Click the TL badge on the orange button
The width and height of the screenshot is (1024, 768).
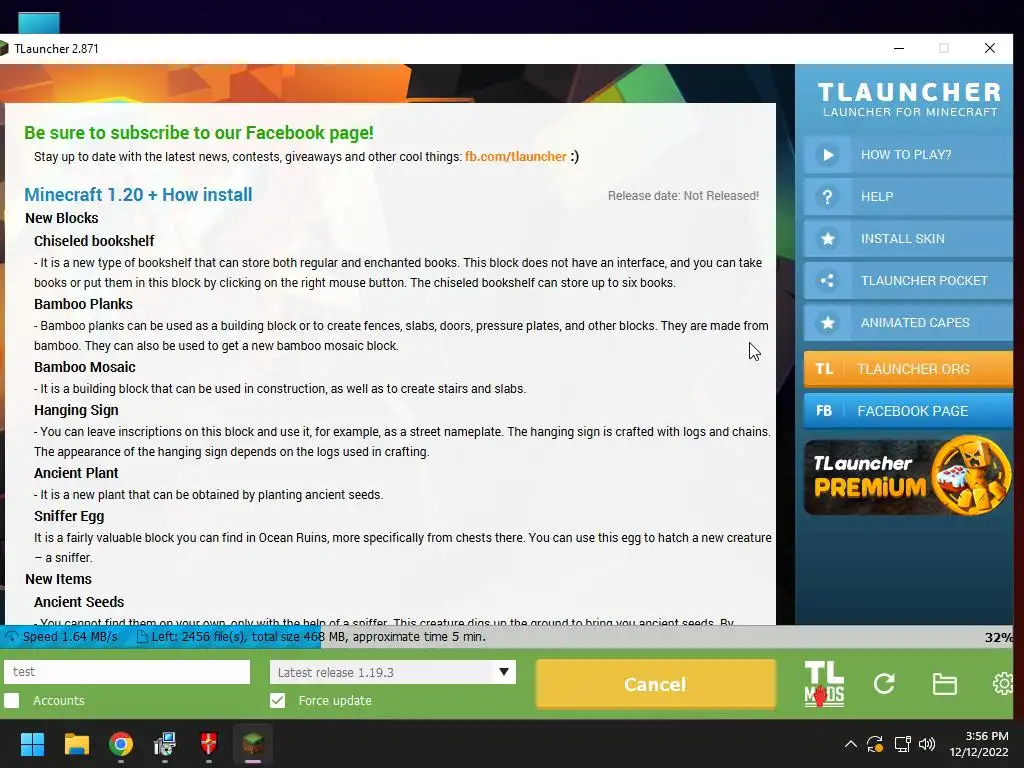tap(824, 369)
